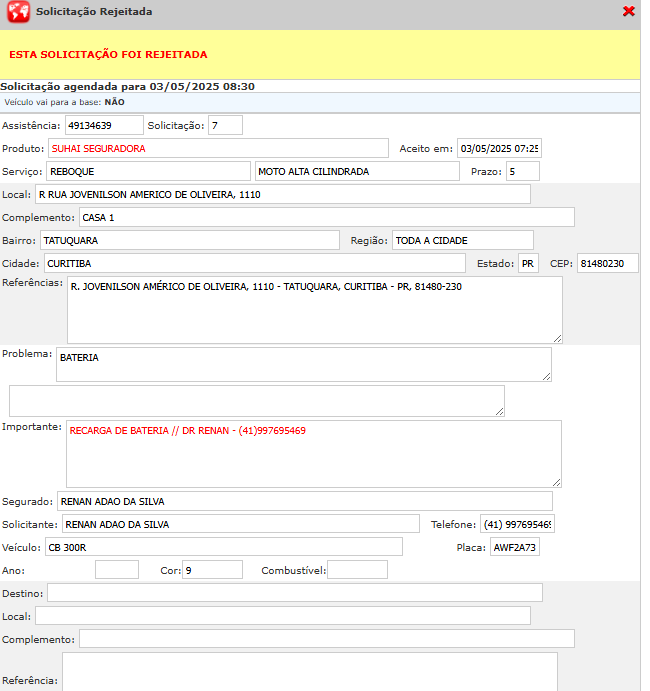
Task: Click the Assistência number field
Action: (x=104, y=125)
